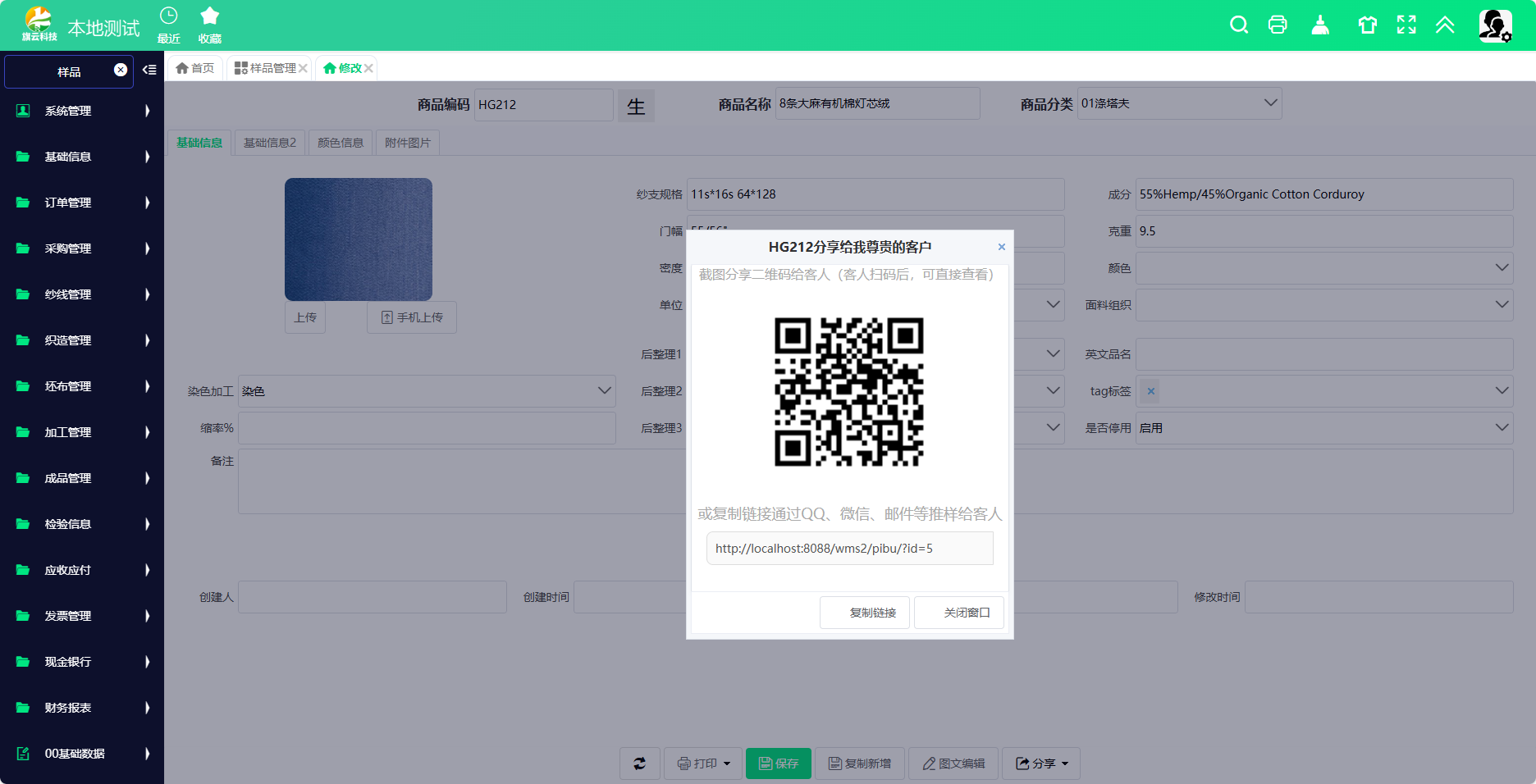The width and height of the screenshot is (1536, 784).
Task: Click the 上传 upload button
Action: (x=305, y=317)
